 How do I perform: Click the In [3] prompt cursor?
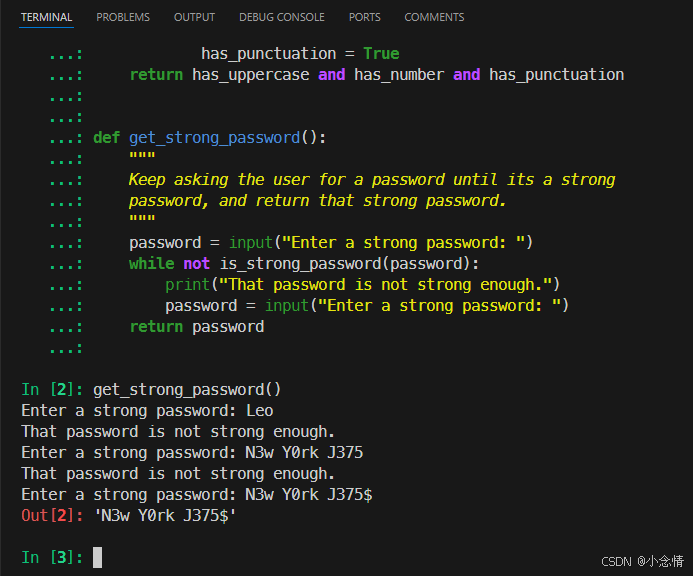point(97,557)
